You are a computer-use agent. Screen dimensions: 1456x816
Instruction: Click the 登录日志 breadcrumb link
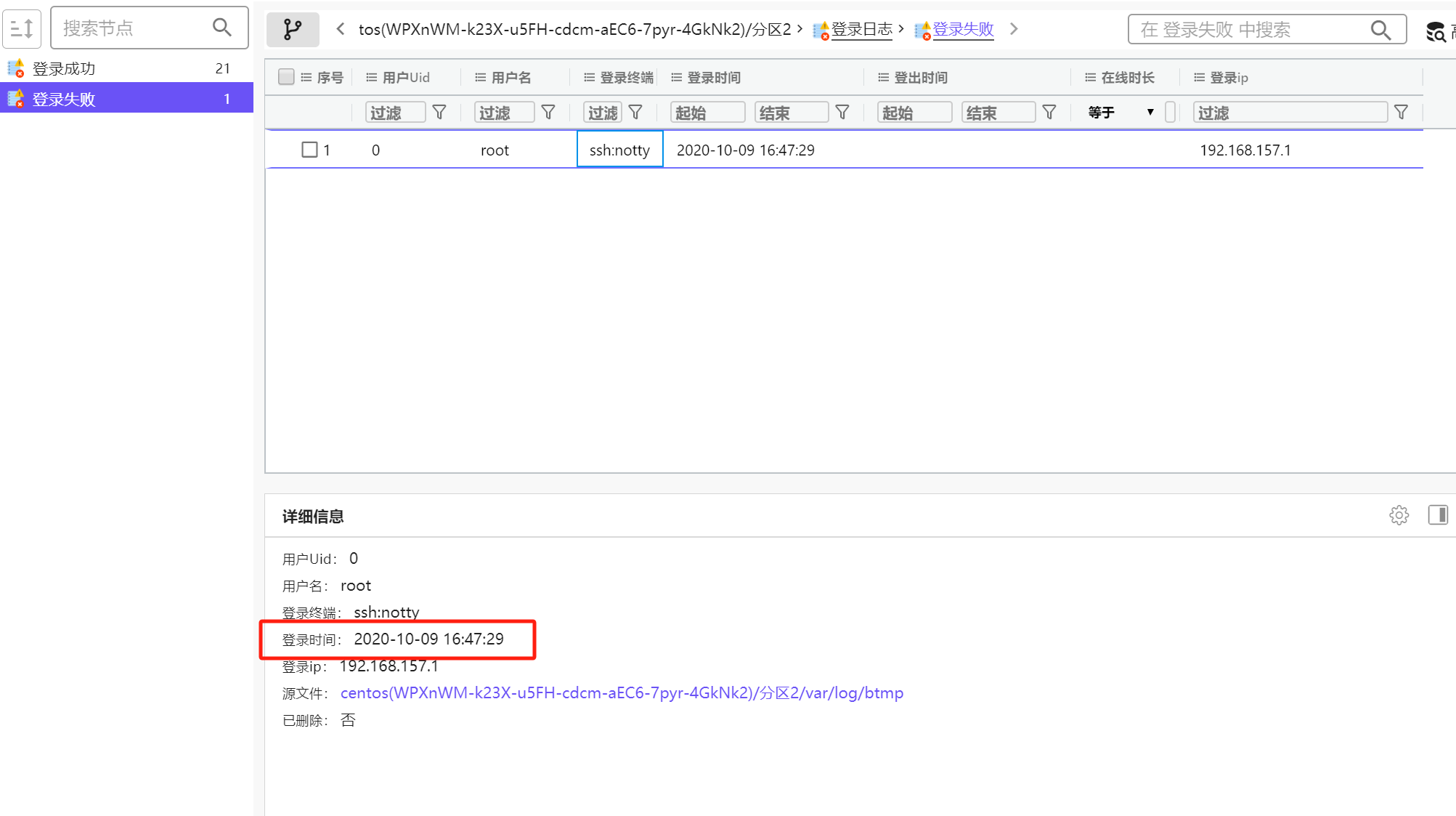tap(861, 29)
